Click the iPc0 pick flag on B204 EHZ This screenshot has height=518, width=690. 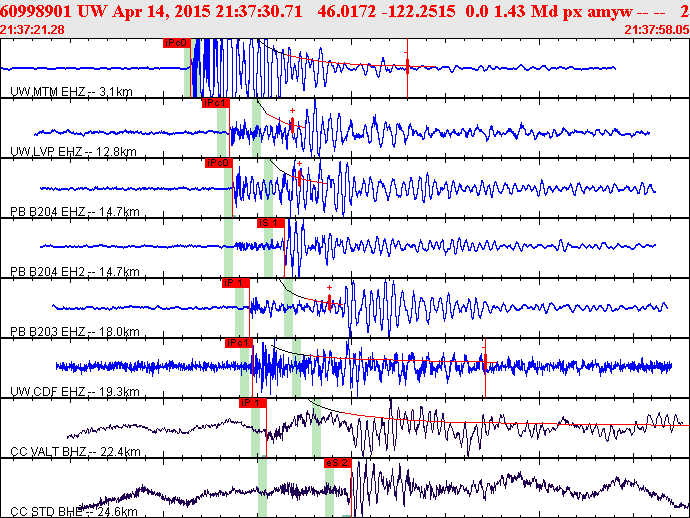point(219,163)
